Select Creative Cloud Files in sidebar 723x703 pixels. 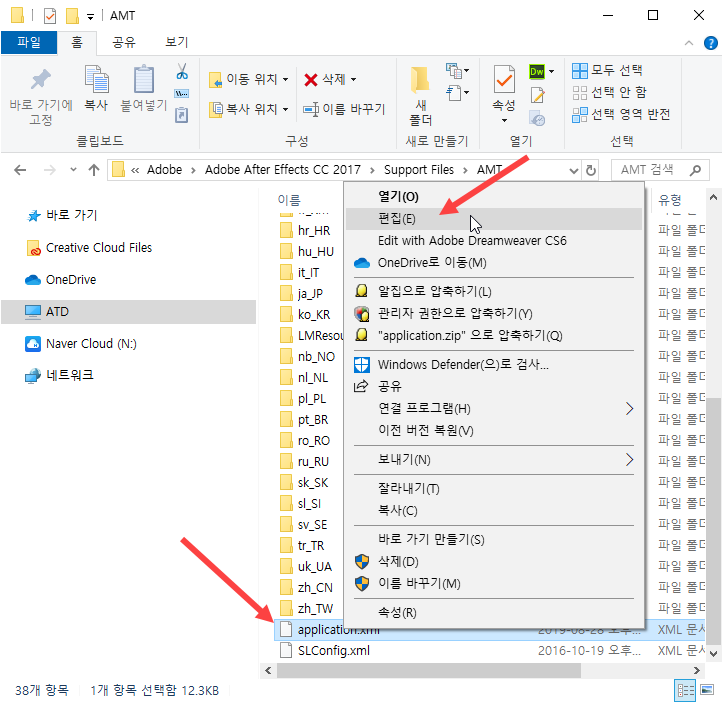[89, 248]
